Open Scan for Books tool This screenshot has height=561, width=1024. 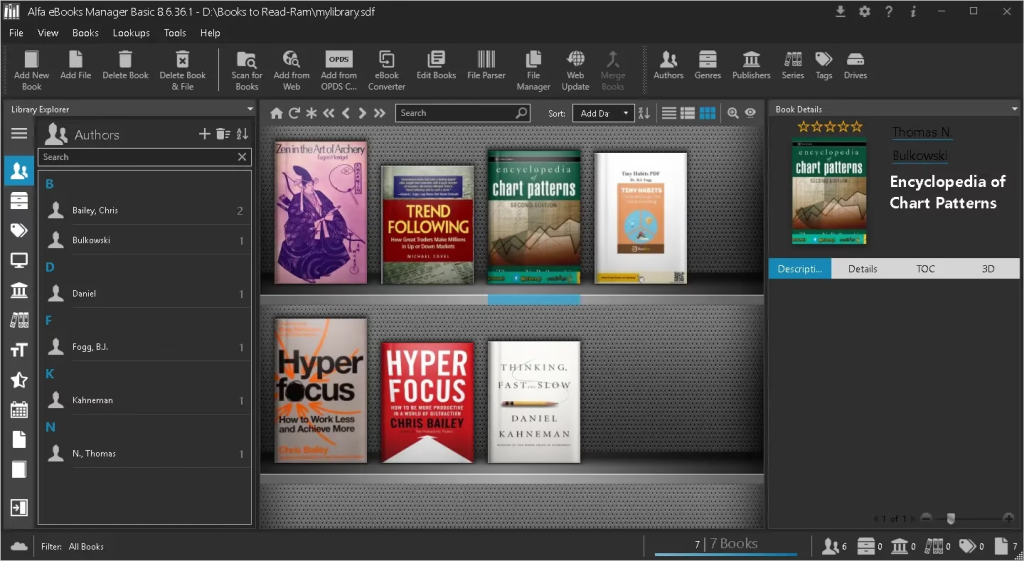pos(246,60)
